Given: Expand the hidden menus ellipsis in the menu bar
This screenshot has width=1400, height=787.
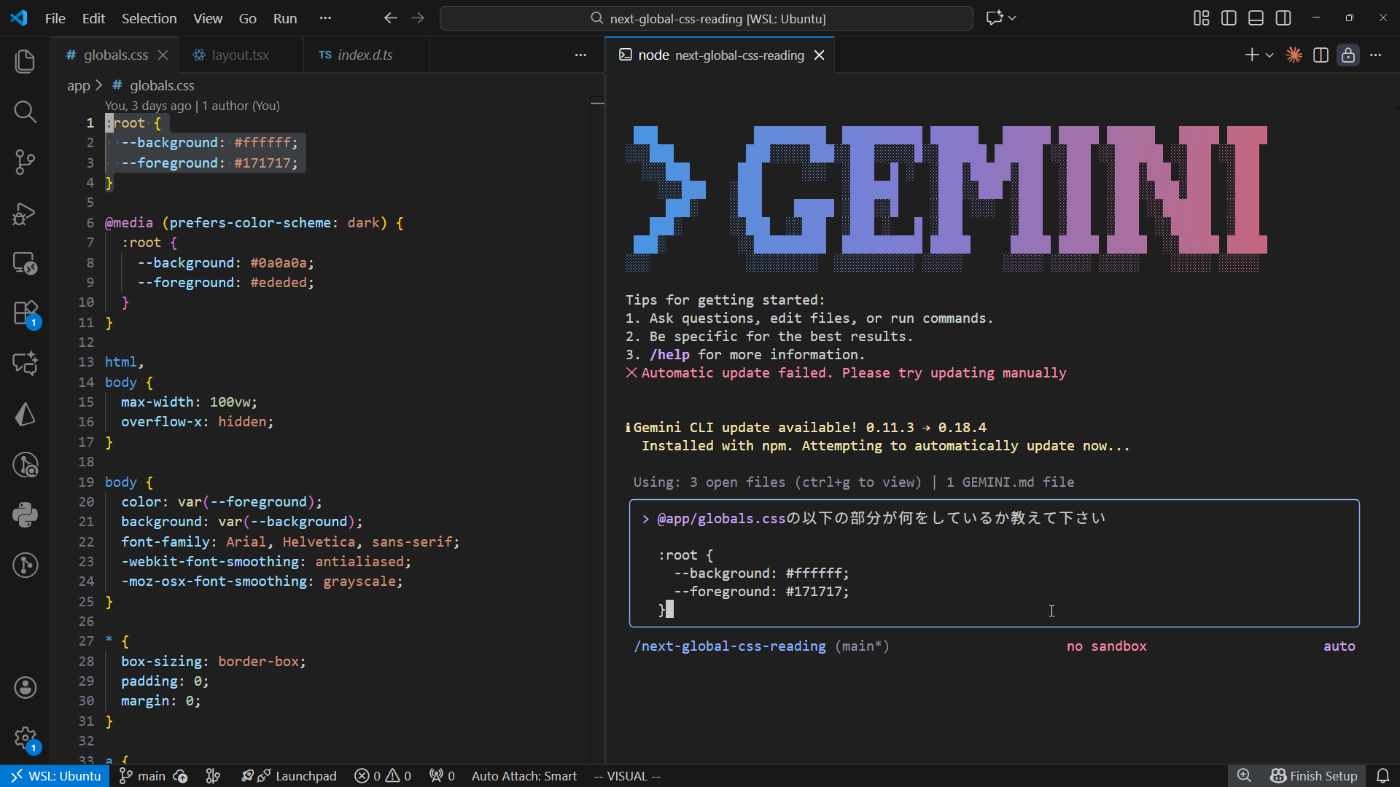Looking at the screenshot, I should tap(325, 18).
